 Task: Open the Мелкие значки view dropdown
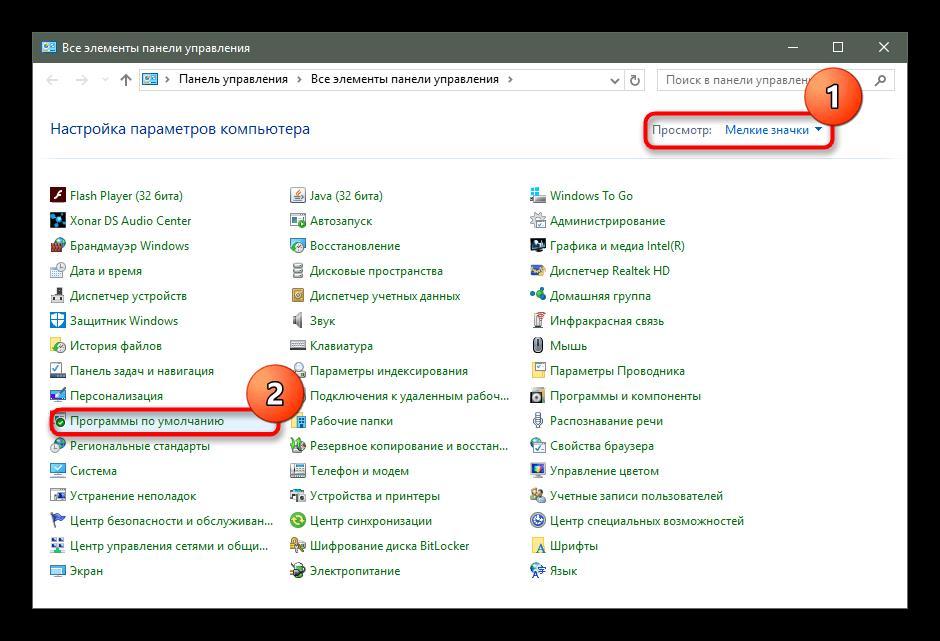(773, 130)
